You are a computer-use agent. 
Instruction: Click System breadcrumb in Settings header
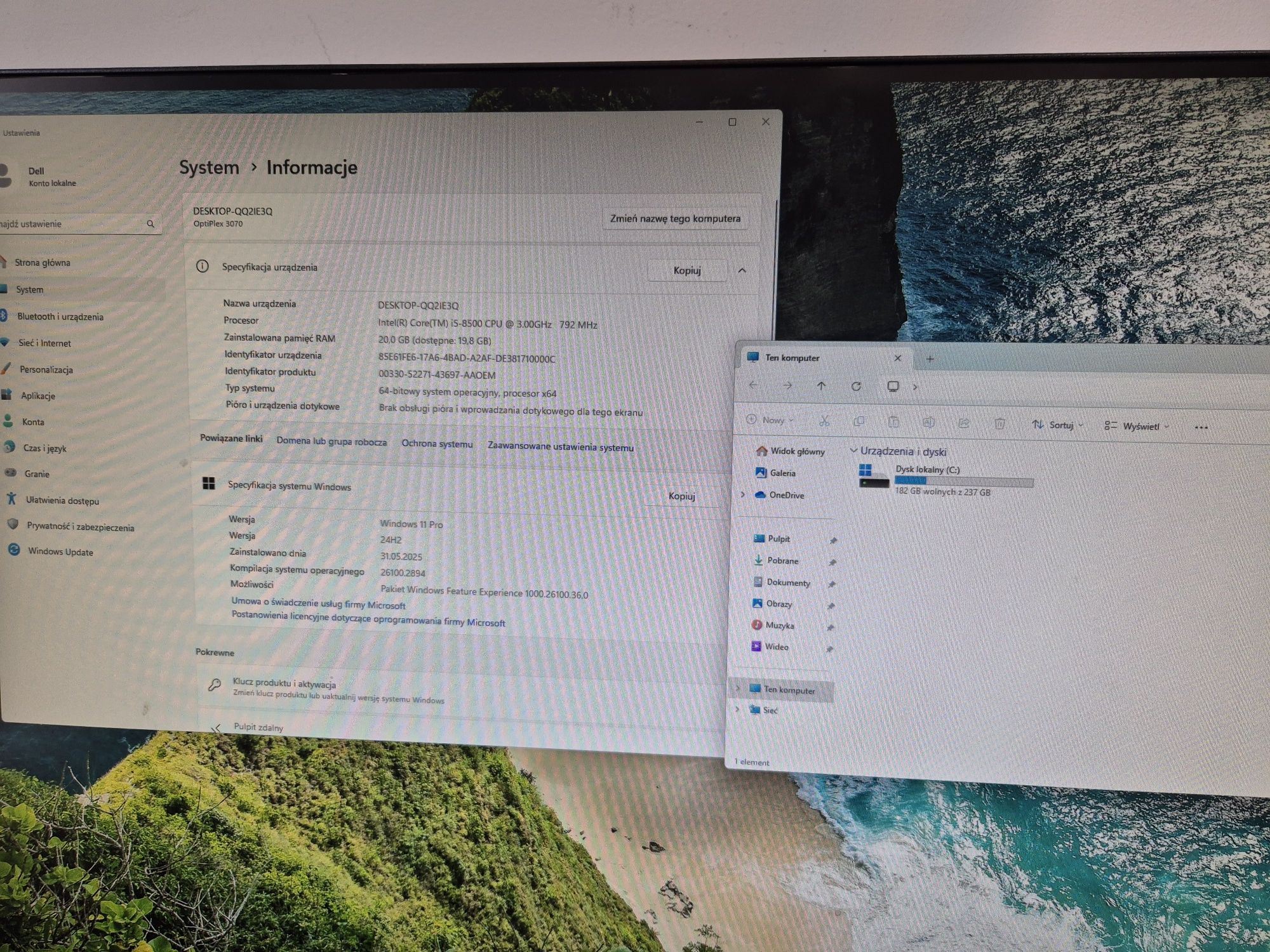[x=209, y=167]
